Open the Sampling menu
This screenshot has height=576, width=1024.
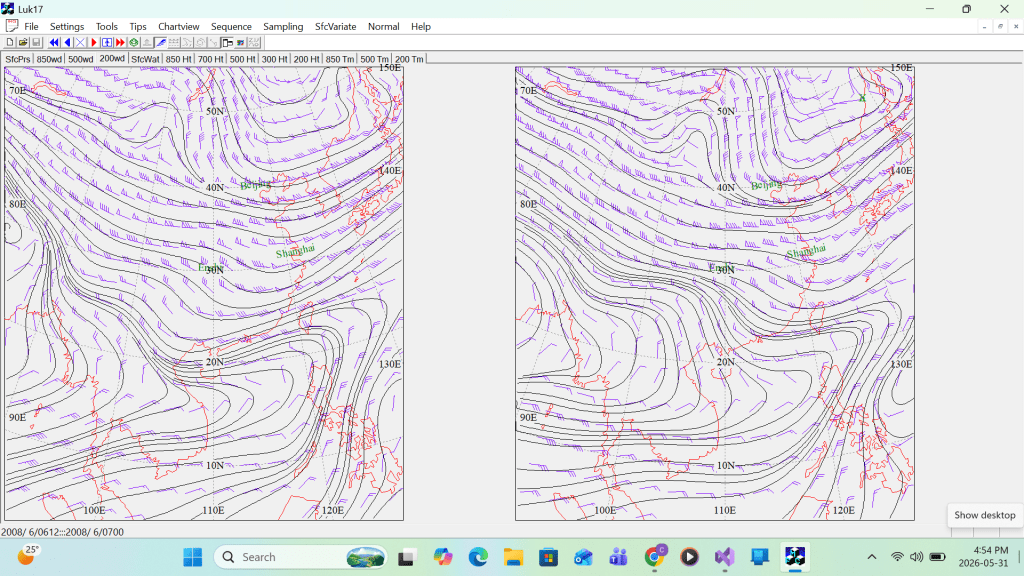(283, 27)
